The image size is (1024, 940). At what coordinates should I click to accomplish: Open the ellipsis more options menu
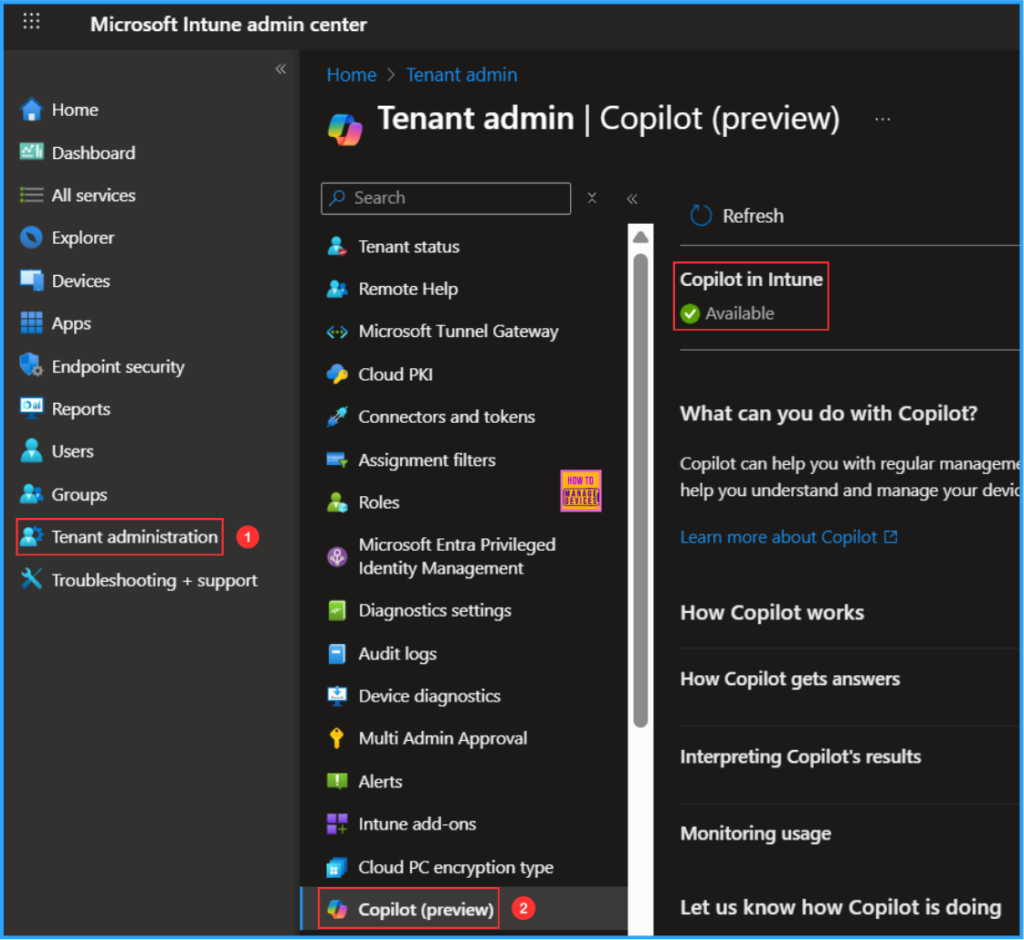pyautogui.click(x=882, y=119)
